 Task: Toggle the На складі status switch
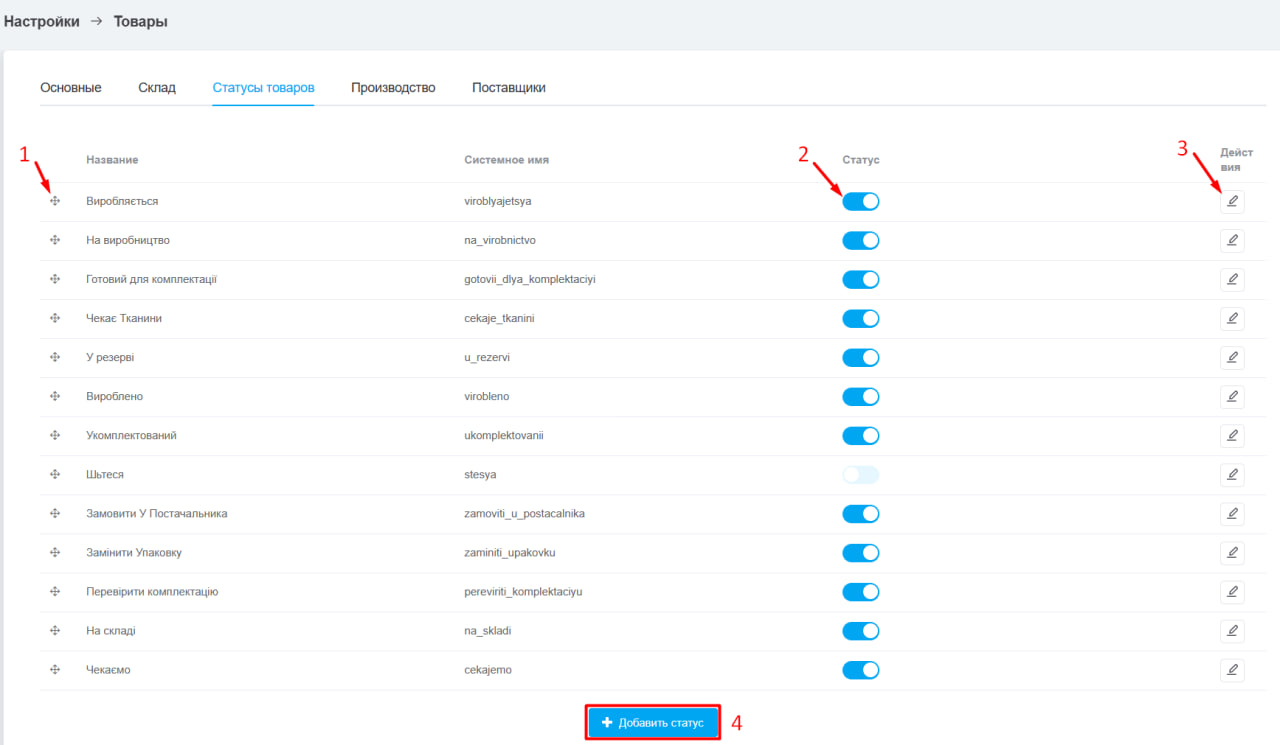[x=861, y=630]
